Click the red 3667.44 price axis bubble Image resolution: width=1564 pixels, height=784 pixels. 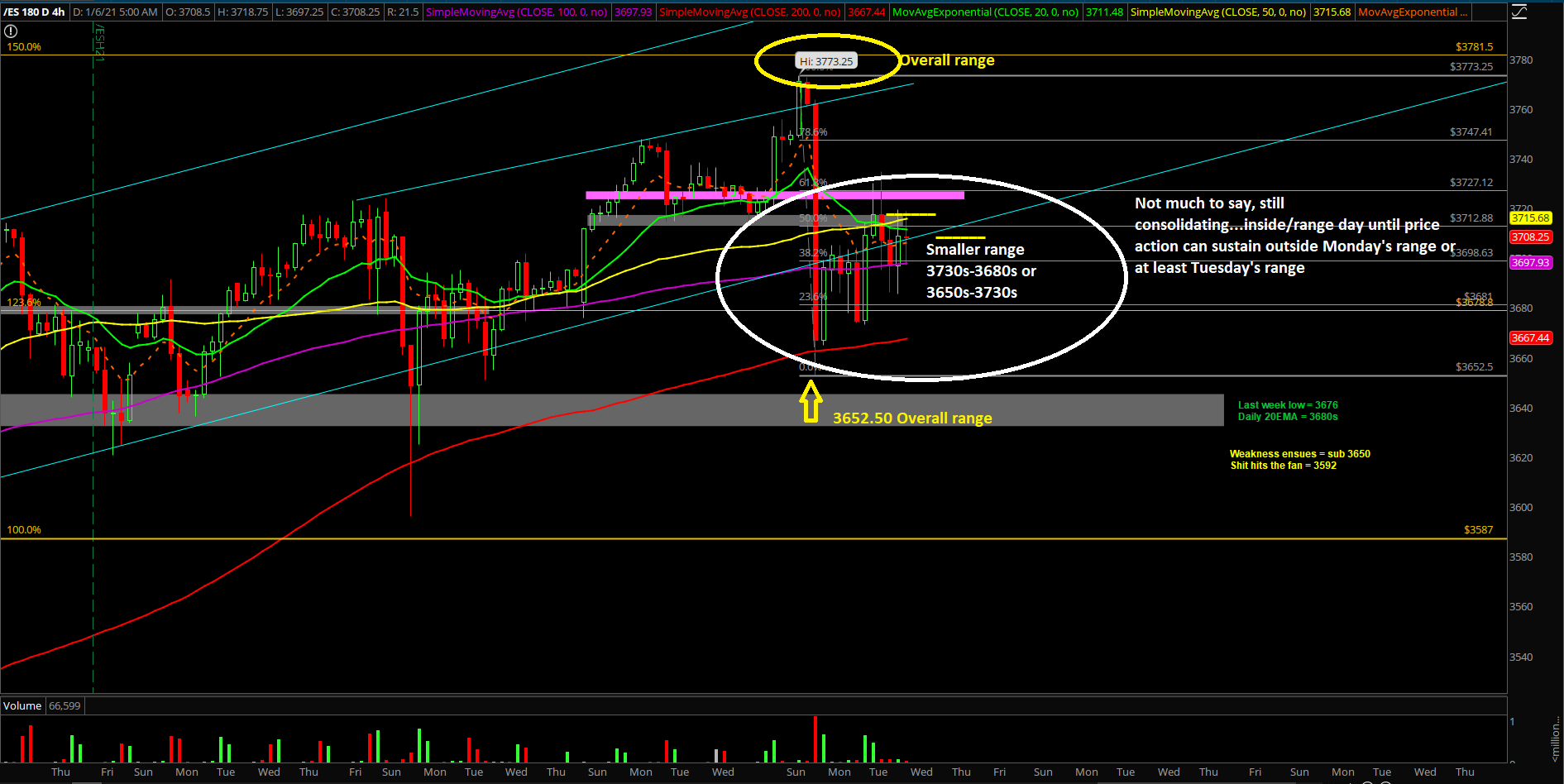[1531, 338]
